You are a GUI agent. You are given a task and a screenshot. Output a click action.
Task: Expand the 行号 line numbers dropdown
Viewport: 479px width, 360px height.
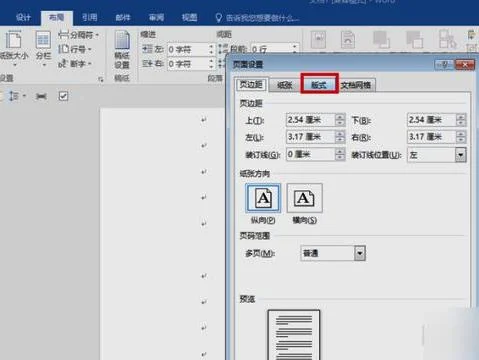click(75, 49)
